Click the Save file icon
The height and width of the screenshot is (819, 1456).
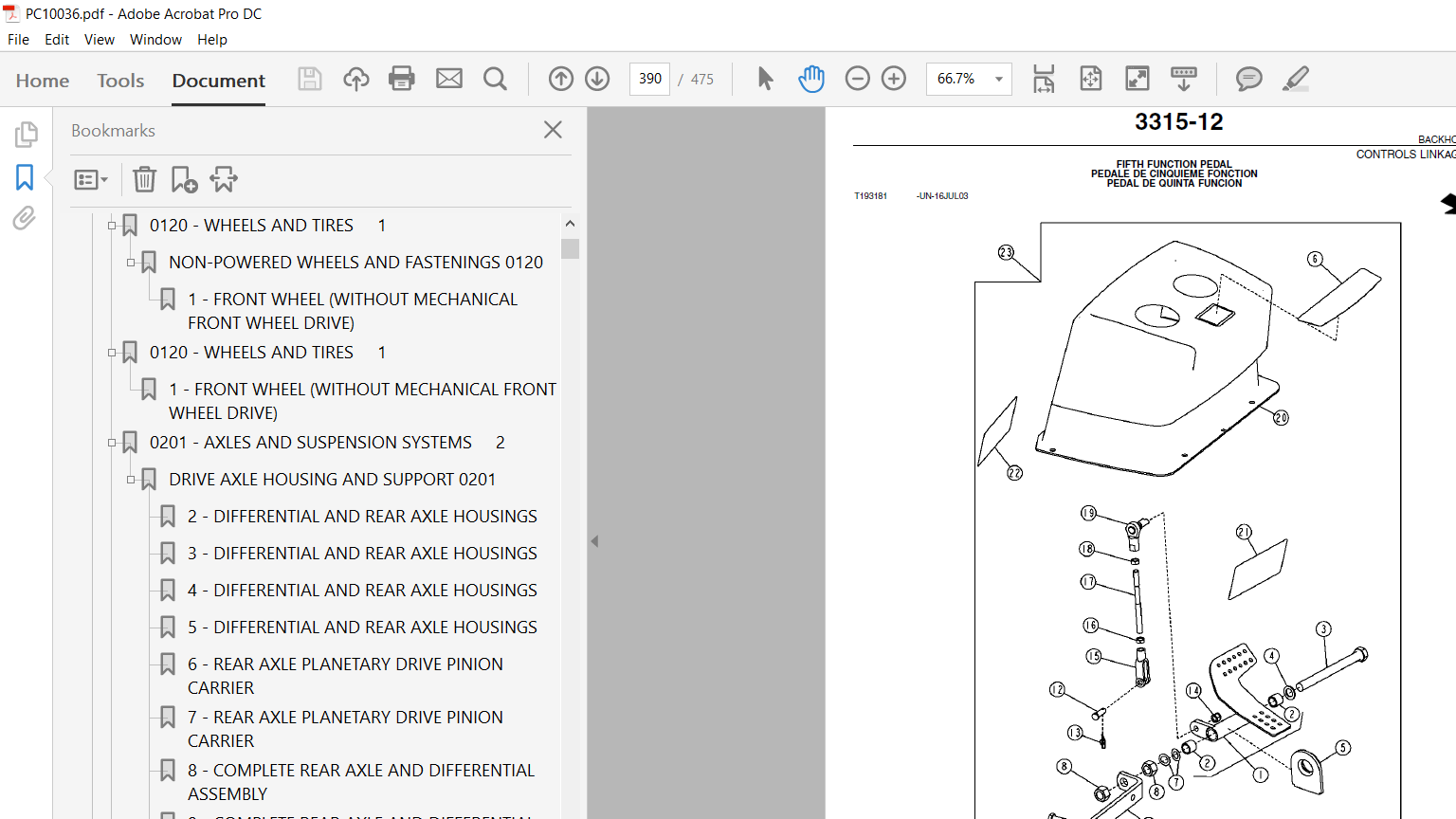click(x=310, y=79)
